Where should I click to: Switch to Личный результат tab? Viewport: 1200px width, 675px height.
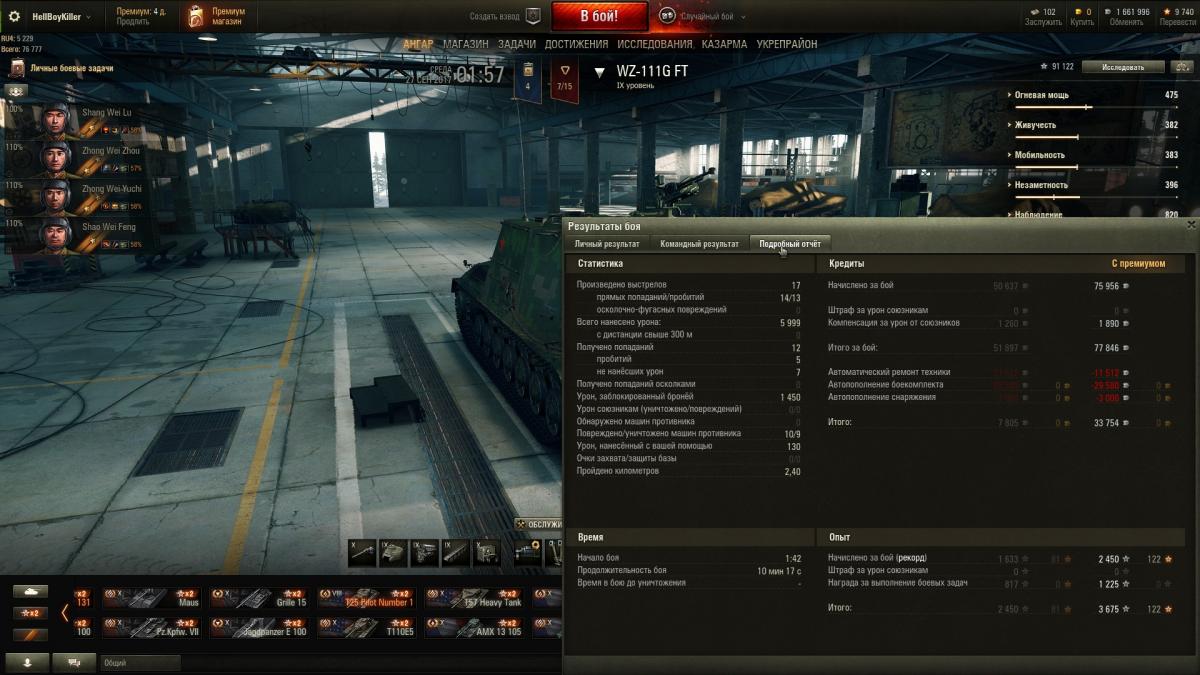[607, 244]
